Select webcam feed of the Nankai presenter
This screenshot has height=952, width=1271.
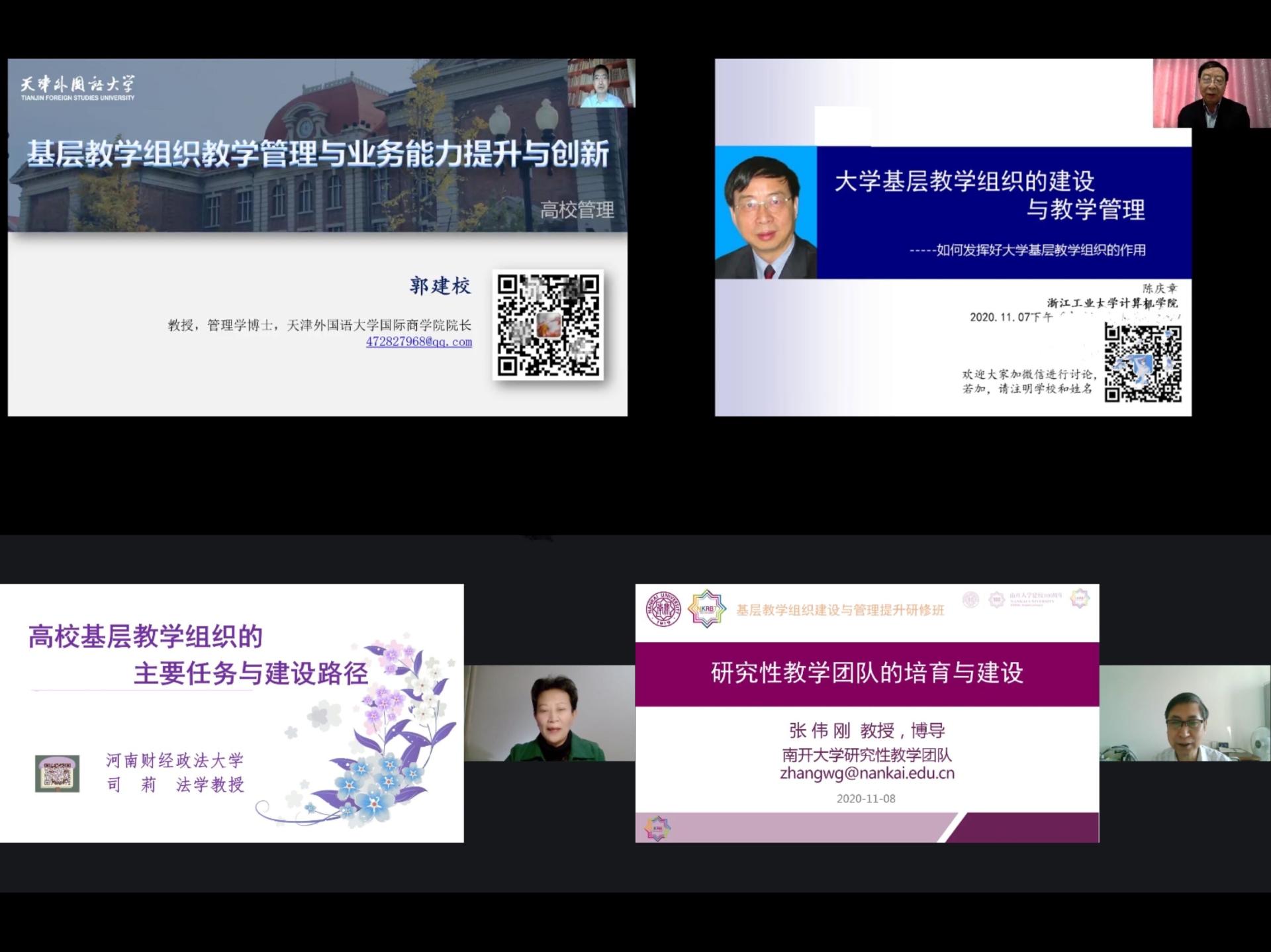coord(1185,713)
